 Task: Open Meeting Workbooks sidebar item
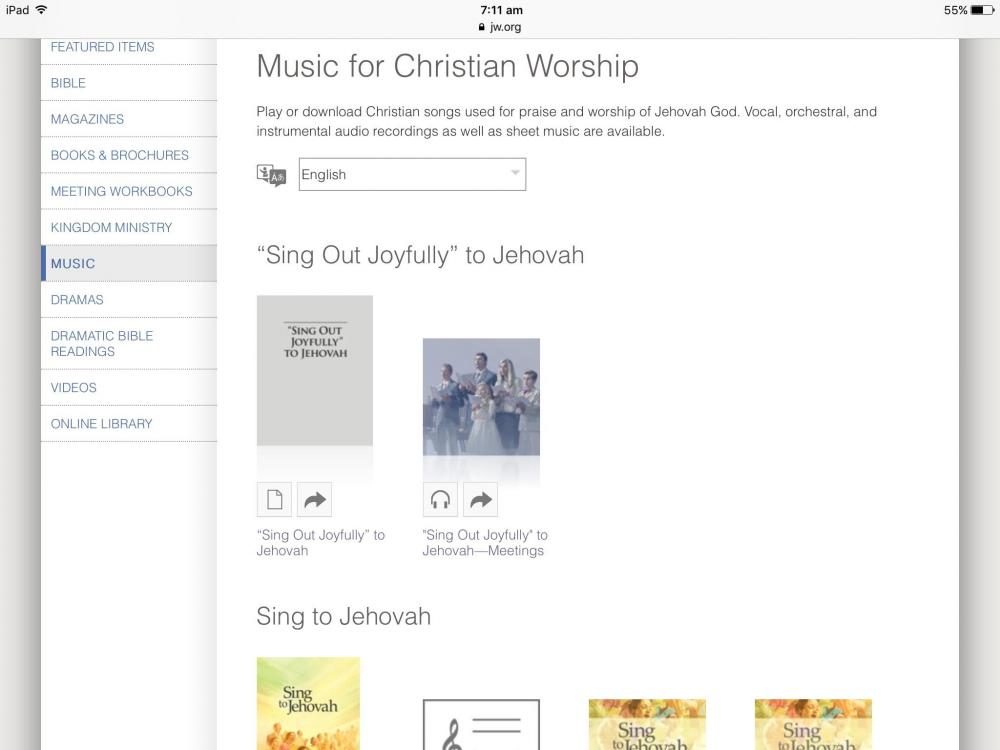[x=121, y=191]
